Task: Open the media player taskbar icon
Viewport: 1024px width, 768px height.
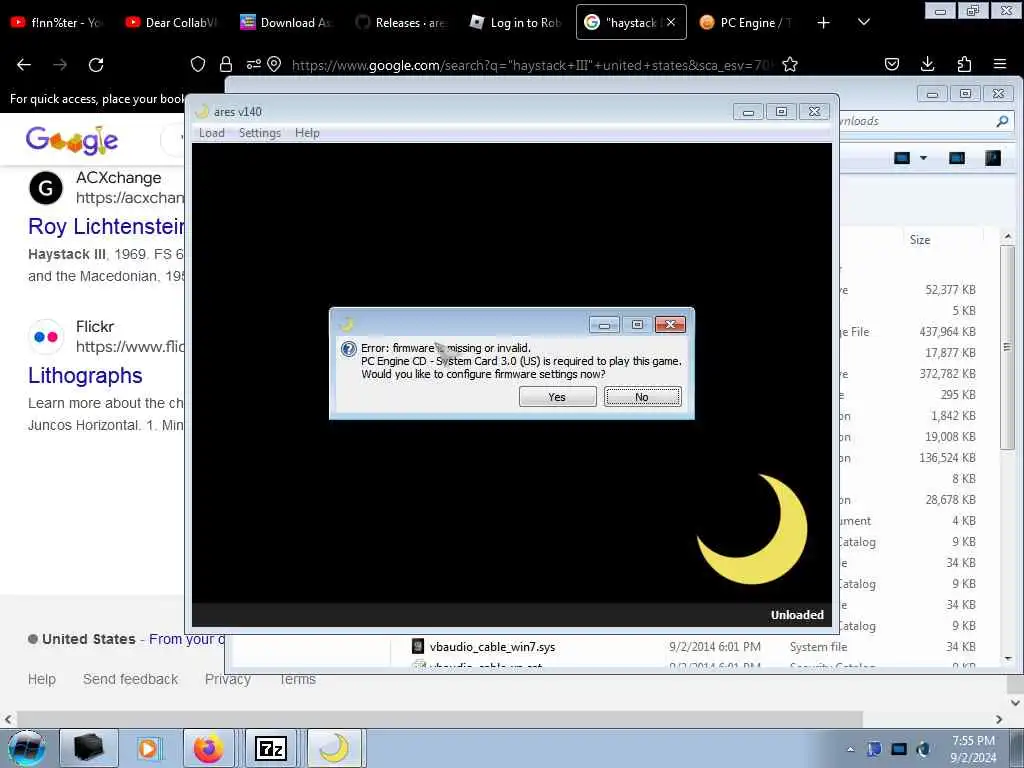Action: point(148,748)
